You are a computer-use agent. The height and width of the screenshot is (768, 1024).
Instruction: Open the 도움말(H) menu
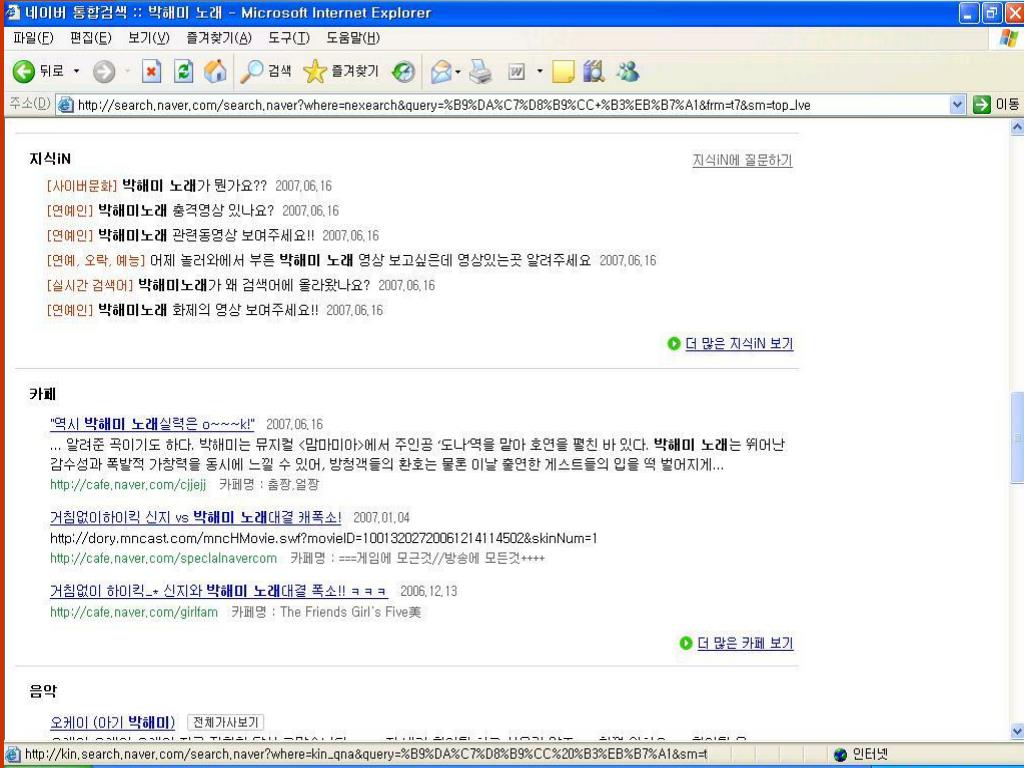coord(353,38)
